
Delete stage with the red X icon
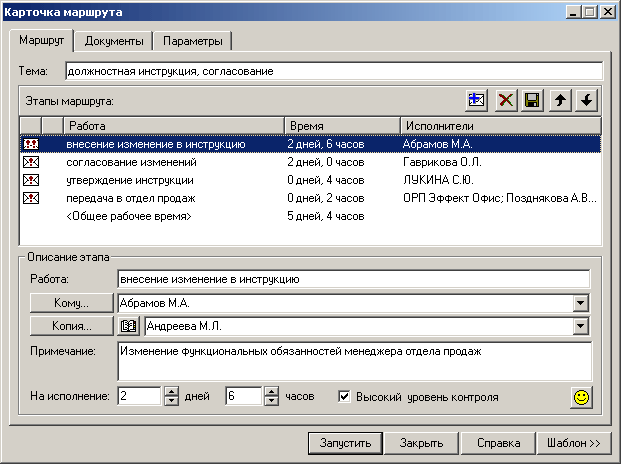pyautogui.click(x=505, y=100)
